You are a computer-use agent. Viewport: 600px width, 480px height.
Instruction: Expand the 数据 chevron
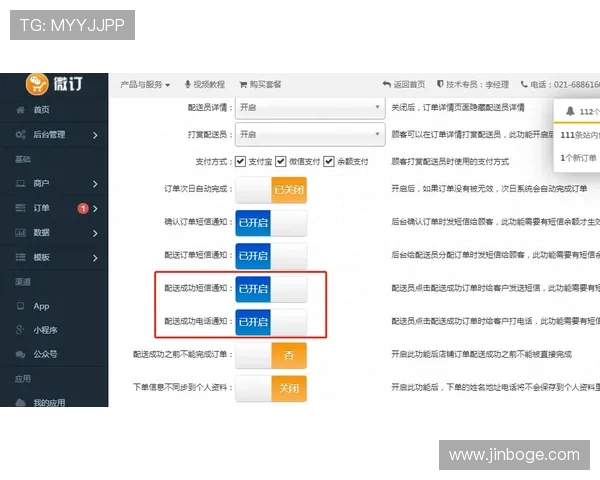[95, 233]
